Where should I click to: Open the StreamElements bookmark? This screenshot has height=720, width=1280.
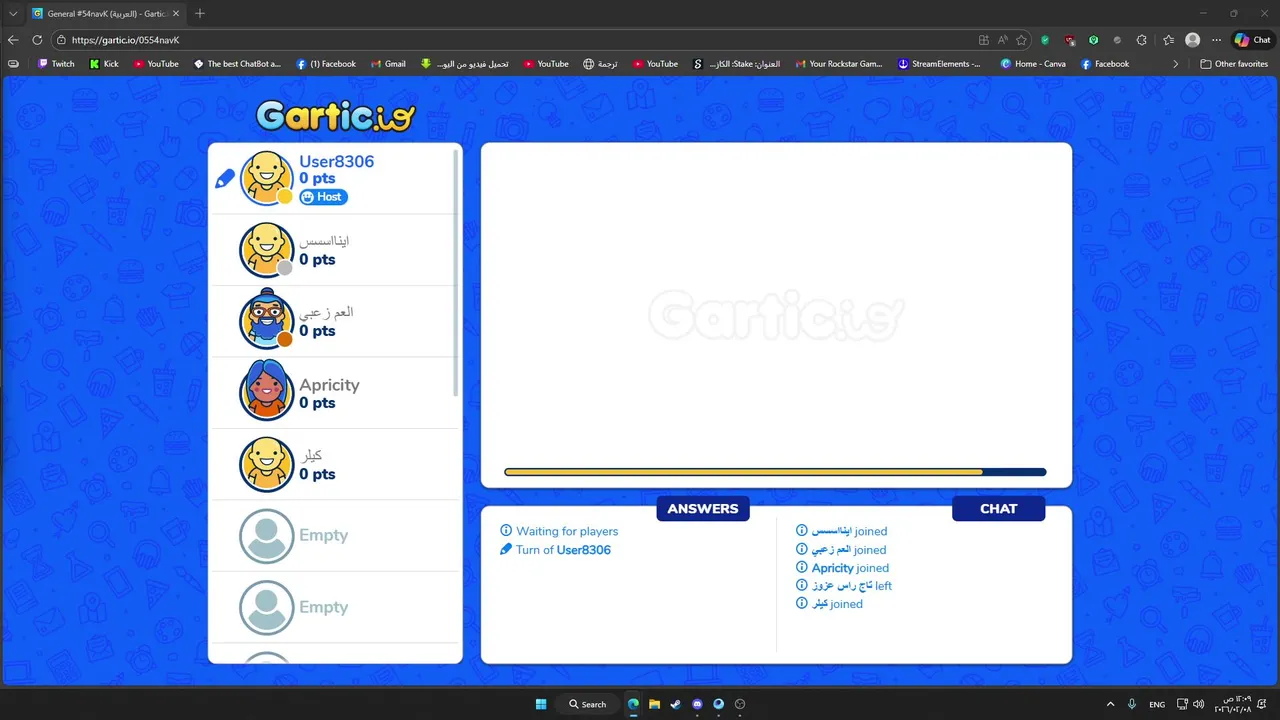pos(939,64)
